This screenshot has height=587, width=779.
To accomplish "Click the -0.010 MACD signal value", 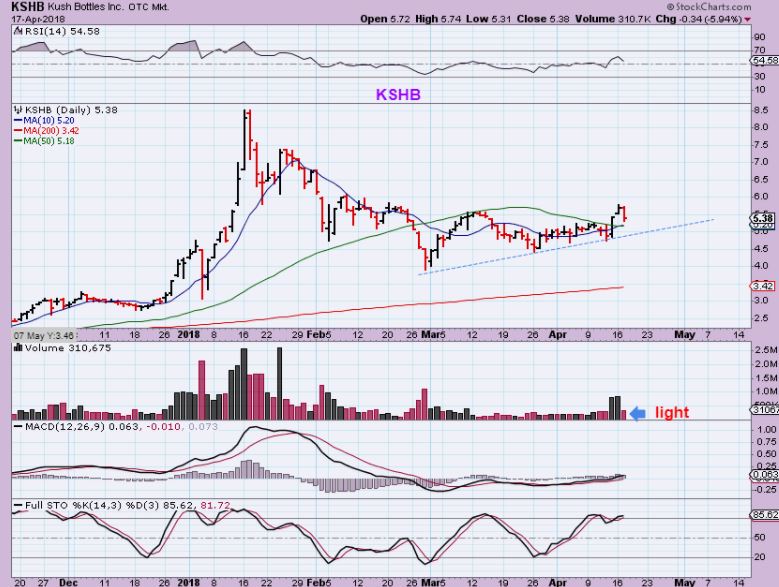I will [163, 427].
